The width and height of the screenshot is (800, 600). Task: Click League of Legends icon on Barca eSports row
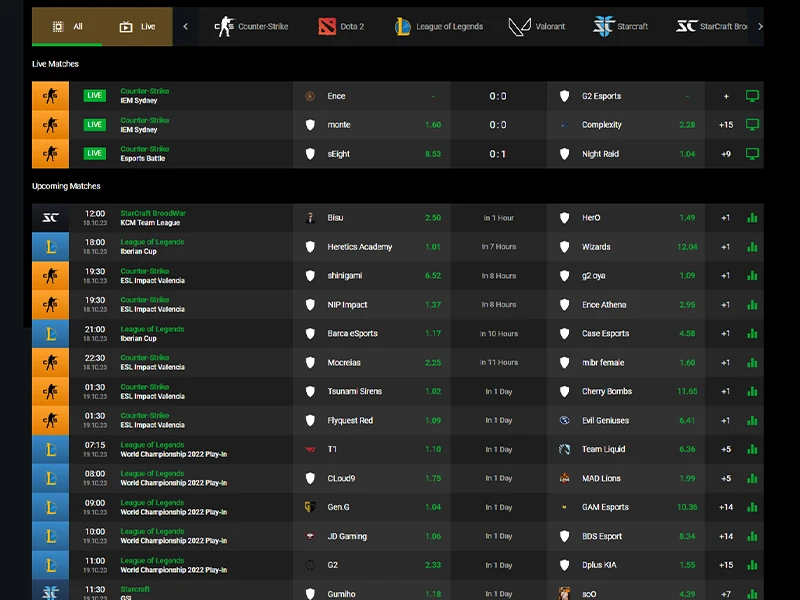coord(51,334)
